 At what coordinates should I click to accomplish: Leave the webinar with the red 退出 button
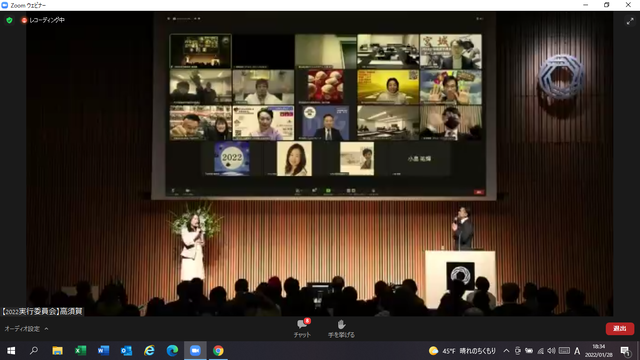(620, 329)
